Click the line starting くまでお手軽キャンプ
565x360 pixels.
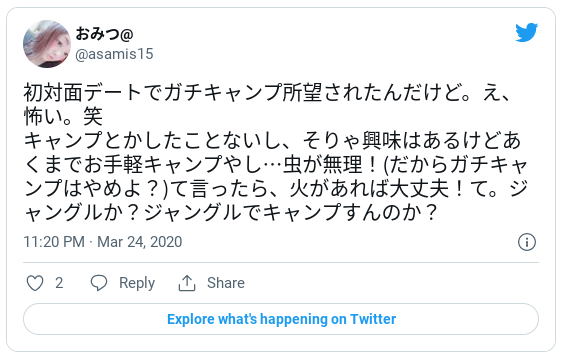click(276, 164)
